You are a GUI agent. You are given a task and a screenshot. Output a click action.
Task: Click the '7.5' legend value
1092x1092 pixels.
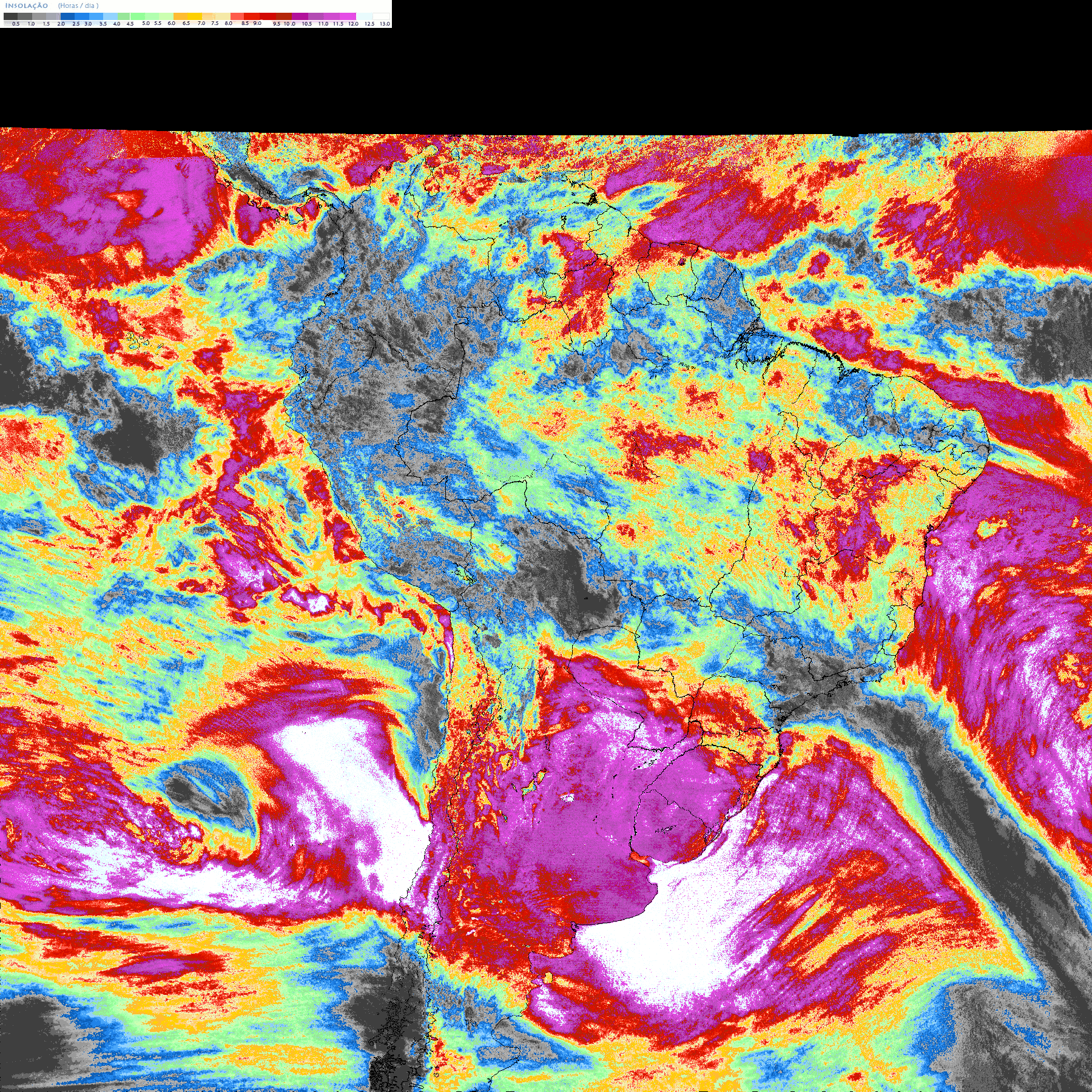(215, 23)
